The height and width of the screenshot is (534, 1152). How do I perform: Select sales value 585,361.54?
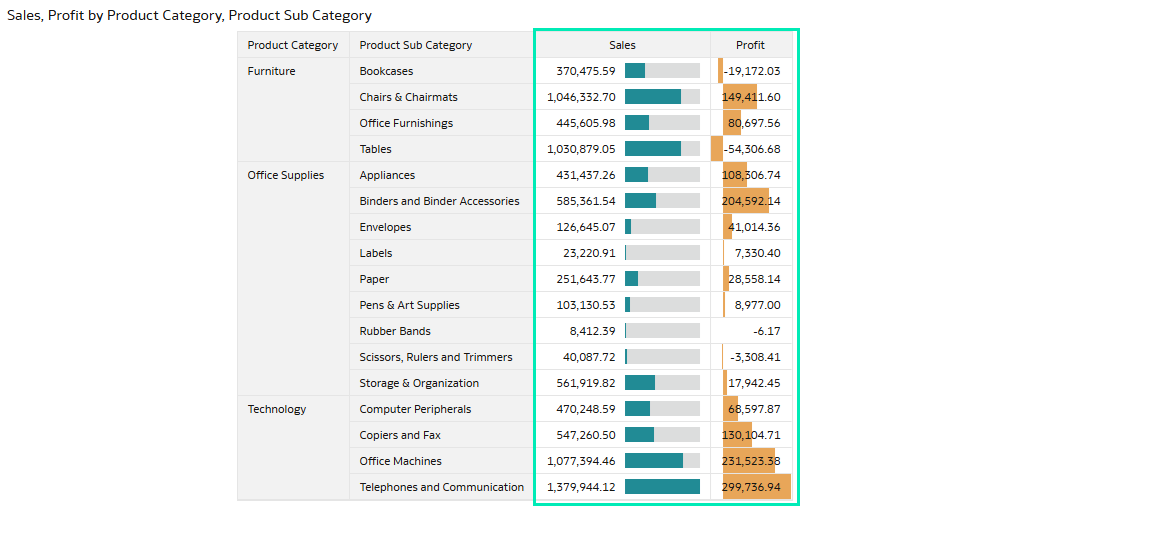586,201
